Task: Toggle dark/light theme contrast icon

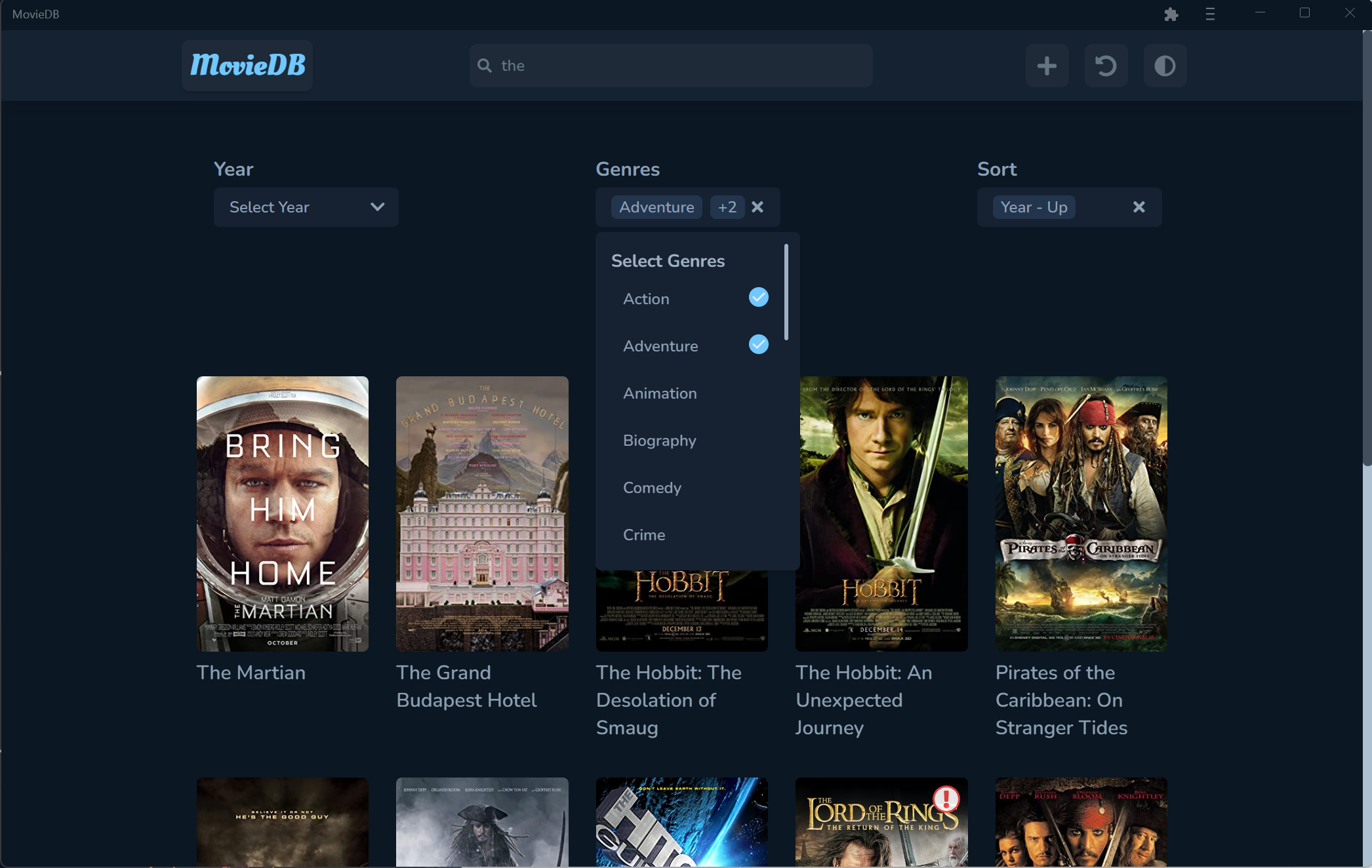Action: click(1165, 66)
